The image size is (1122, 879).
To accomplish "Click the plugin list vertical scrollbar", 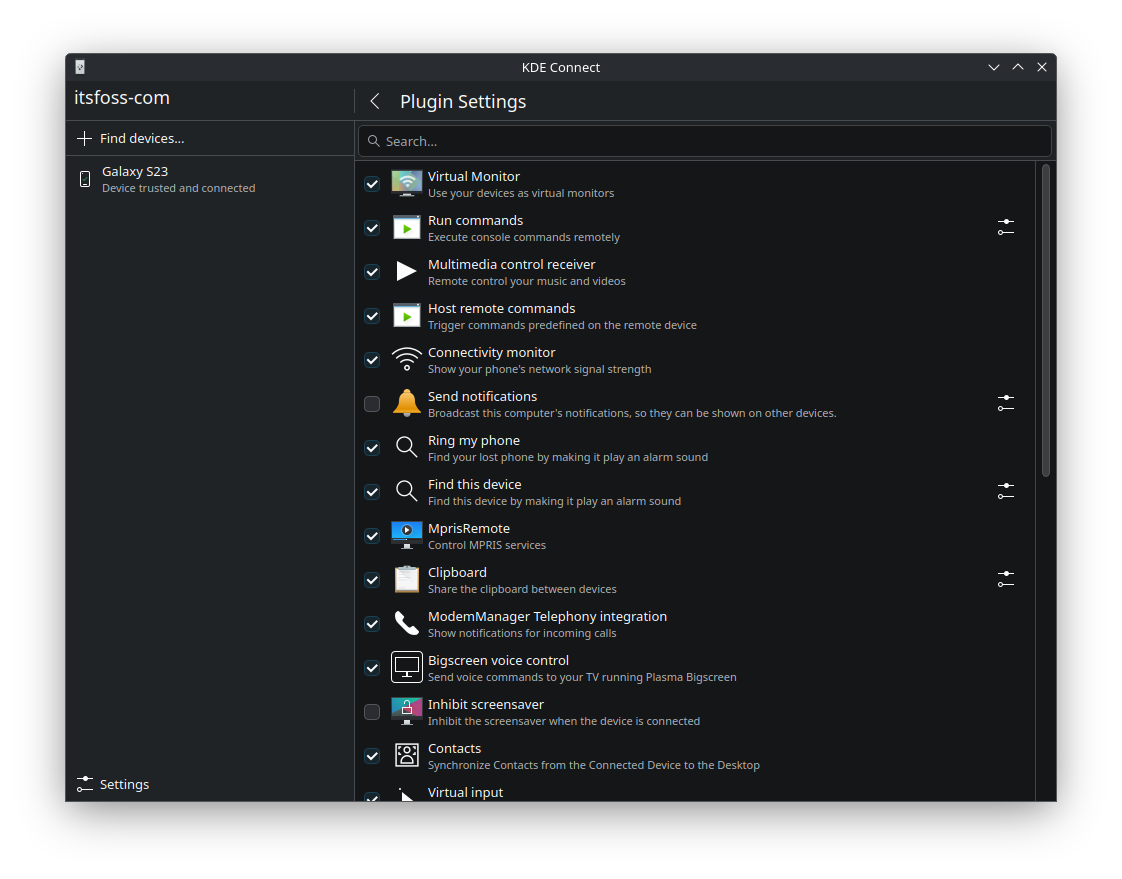I will point(1046,320).
